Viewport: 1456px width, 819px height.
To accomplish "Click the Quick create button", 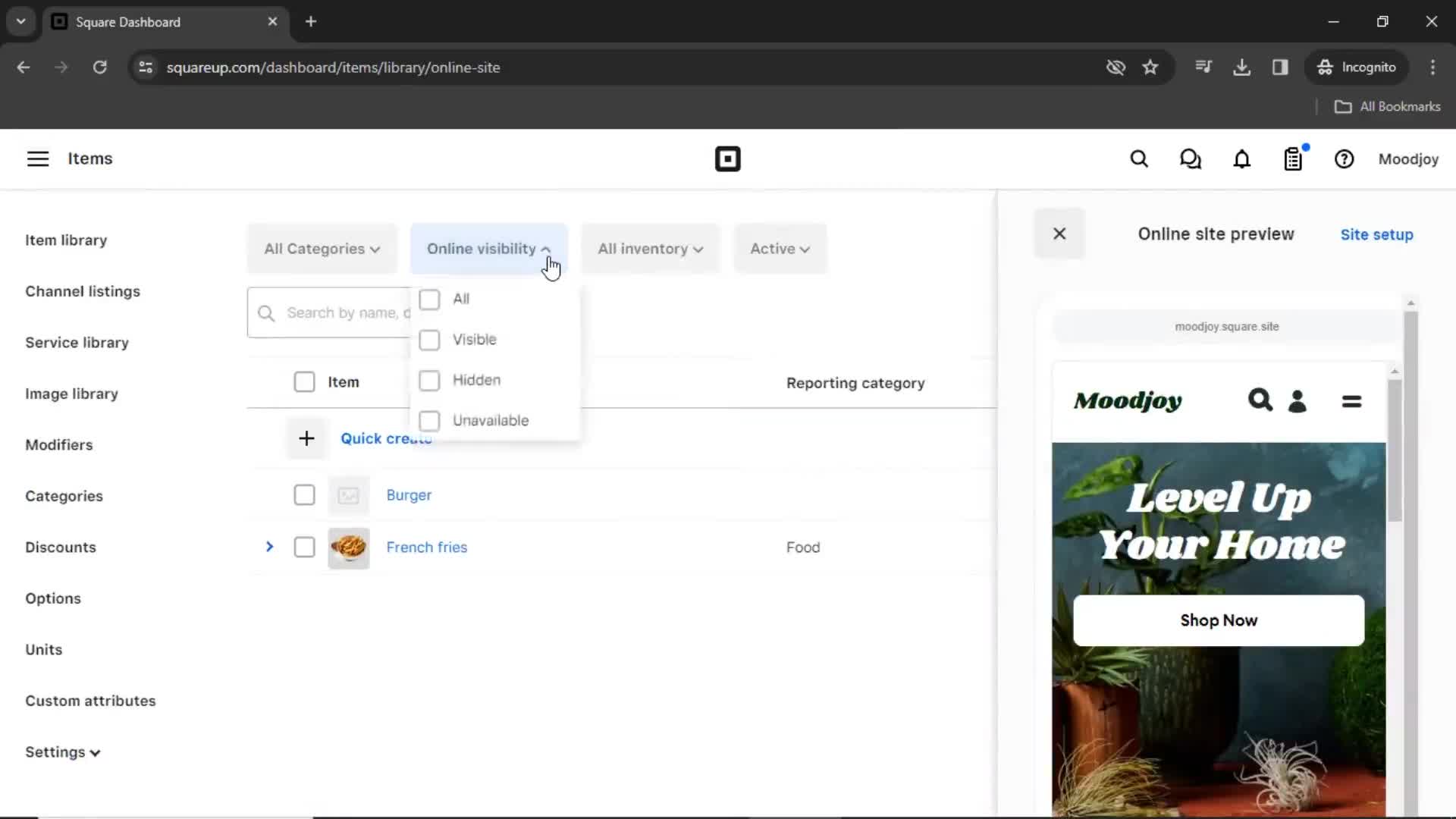I will (x=386, y=438).
